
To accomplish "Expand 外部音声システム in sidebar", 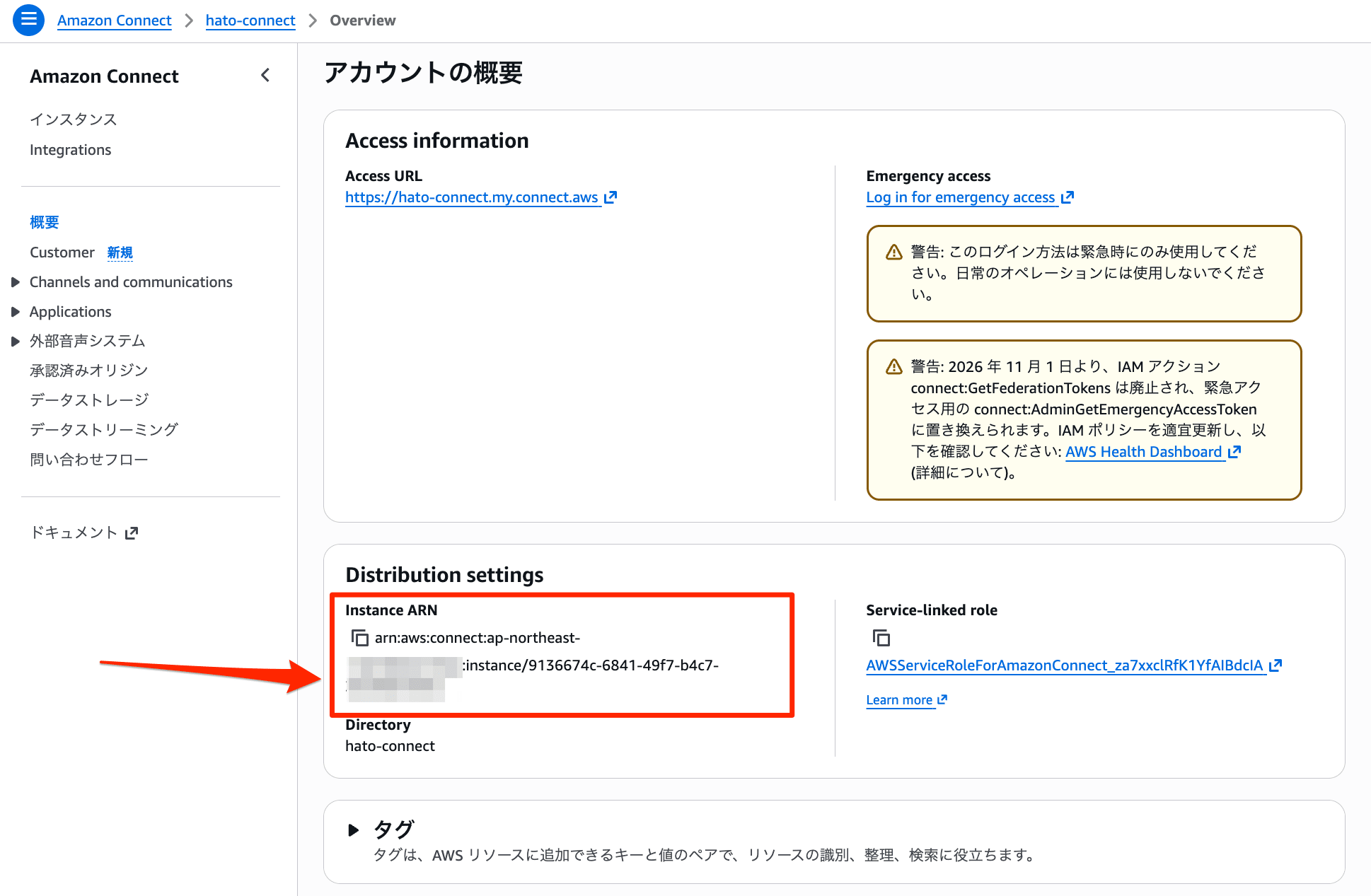I will (x=16, y=342).
